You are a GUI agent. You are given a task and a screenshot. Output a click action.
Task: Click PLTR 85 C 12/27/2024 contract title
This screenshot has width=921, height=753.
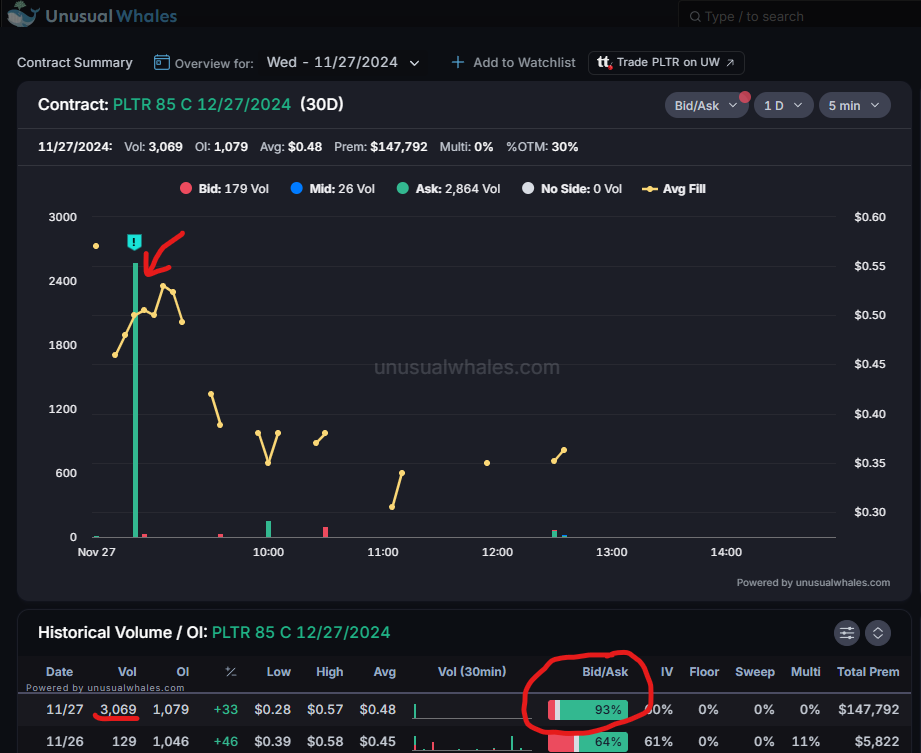tap(202, 105)
